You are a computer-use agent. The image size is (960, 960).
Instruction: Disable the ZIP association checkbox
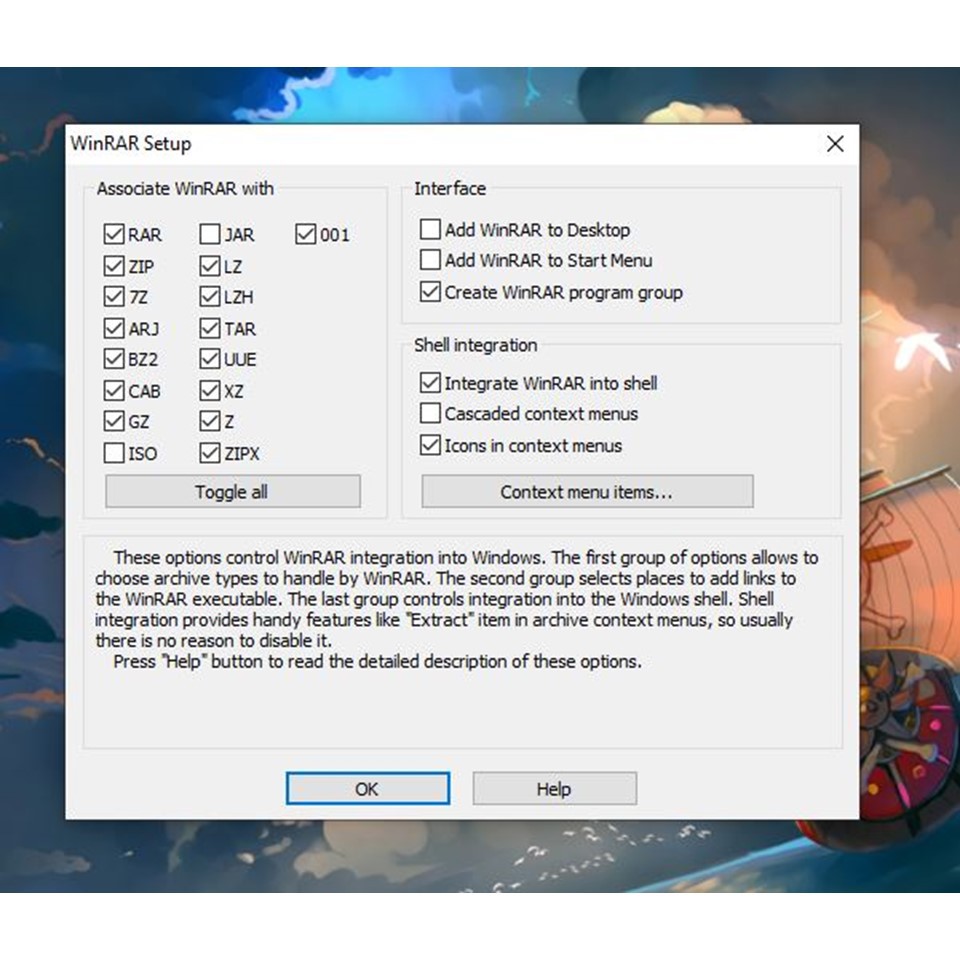click(114, 267)
